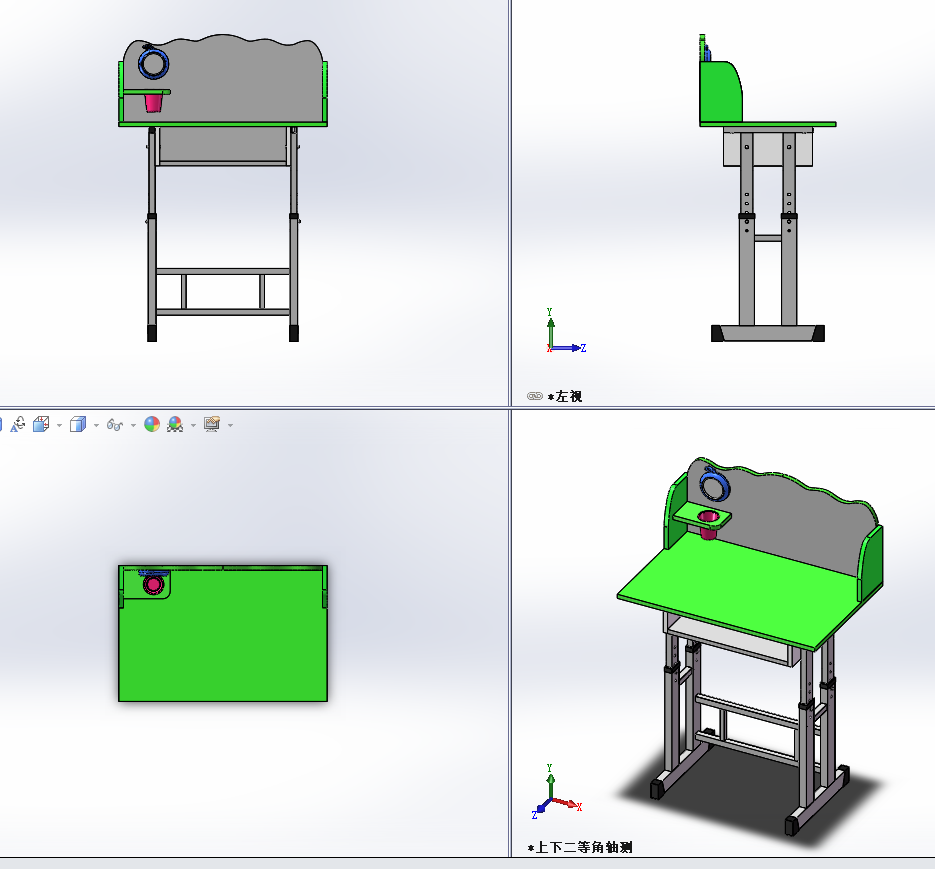
Task: Expand the Display Style dropdown arrow
Action: click(x=96, y=425)
